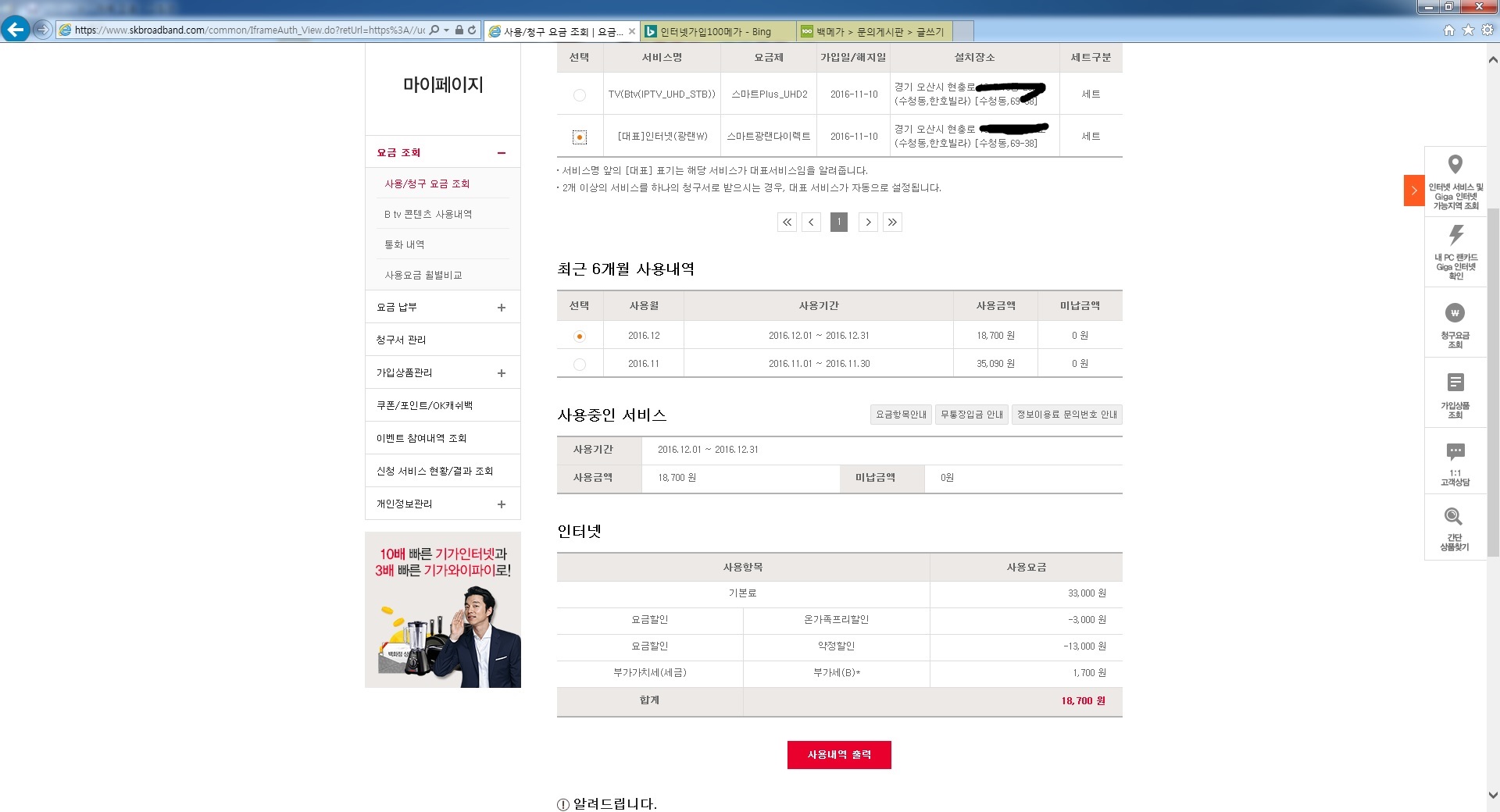Expand the 요금 납부 menu section
Viewport: 1500px width, 812px height.
click(x=501, y=308)
